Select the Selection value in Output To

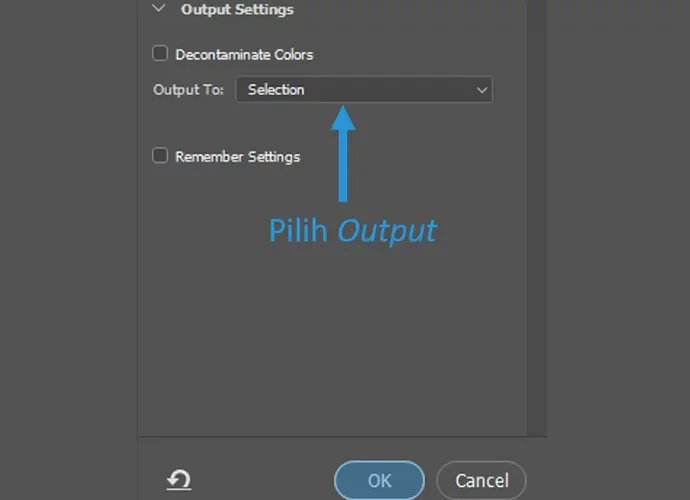click(x=276, y=90)
